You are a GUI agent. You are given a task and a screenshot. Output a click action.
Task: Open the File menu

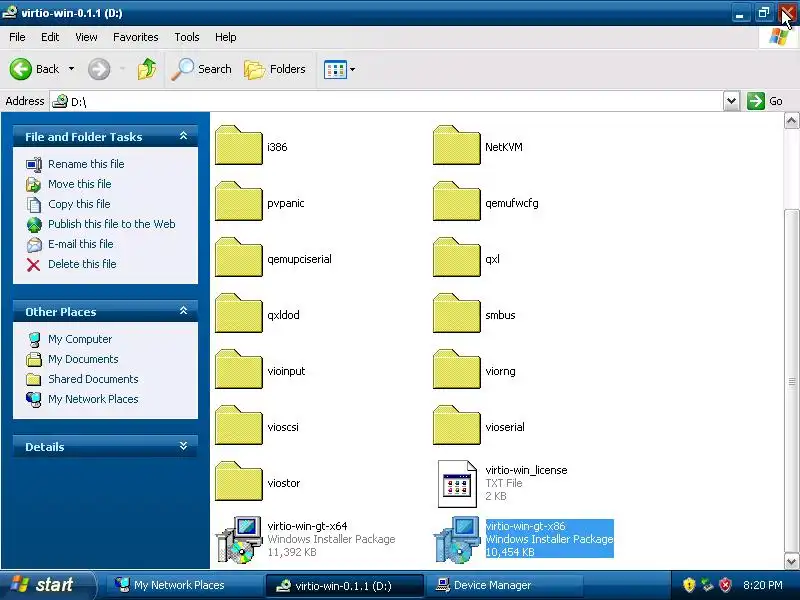click(x=17, y=37)
